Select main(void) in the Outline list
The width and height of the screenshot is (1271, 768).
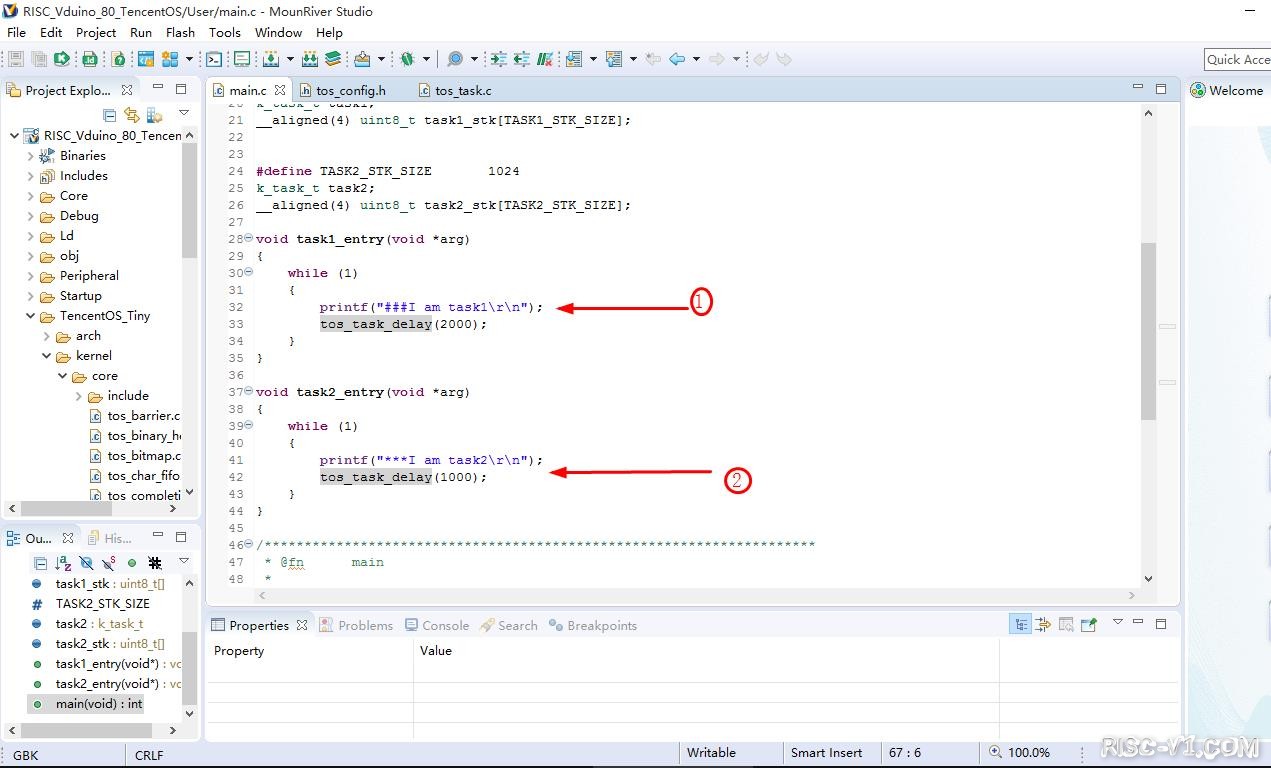pyautogui.click(x=98, y=704)
